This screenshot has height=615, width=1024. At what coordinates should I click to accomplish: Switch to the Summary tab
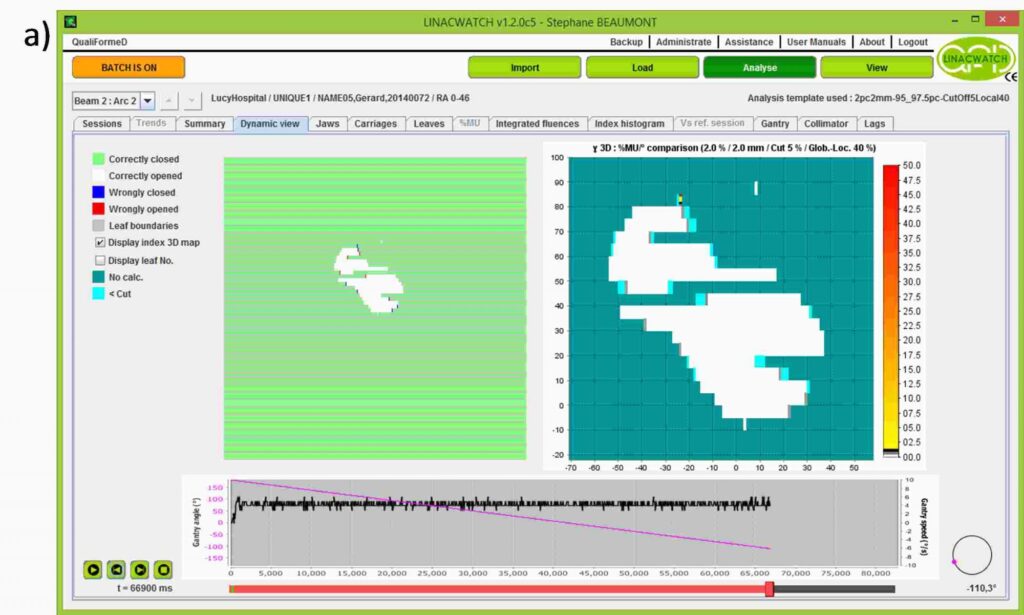204,123
